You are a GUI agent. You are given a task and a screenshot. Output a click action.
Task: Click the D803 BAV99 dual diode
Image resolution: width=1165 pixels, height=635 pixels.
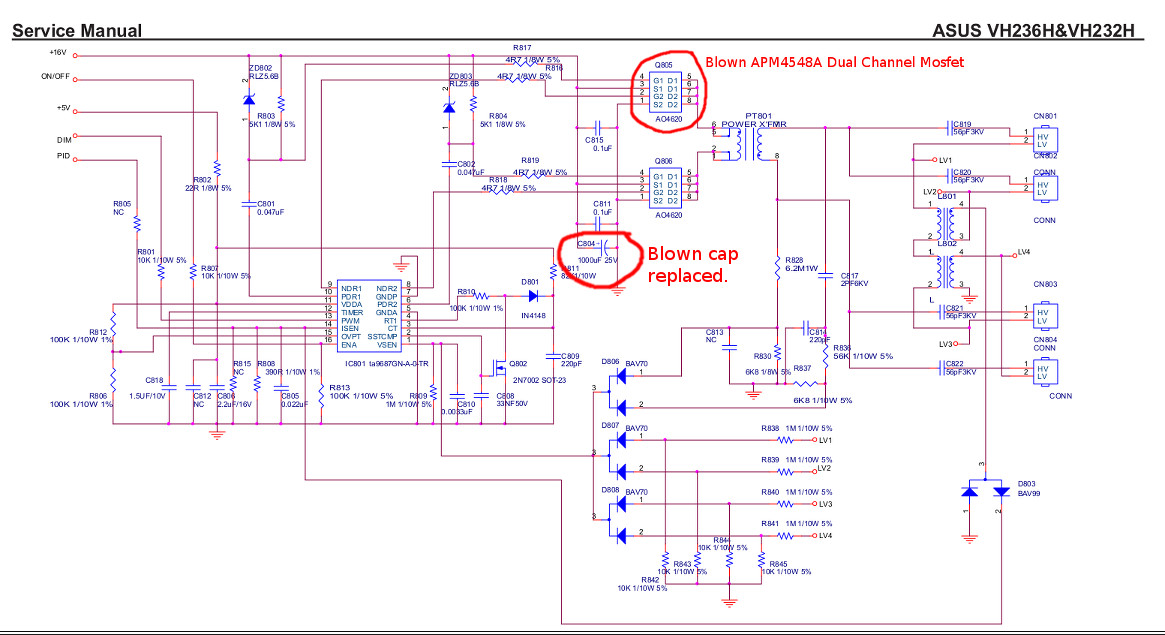(x=986, y=492)
